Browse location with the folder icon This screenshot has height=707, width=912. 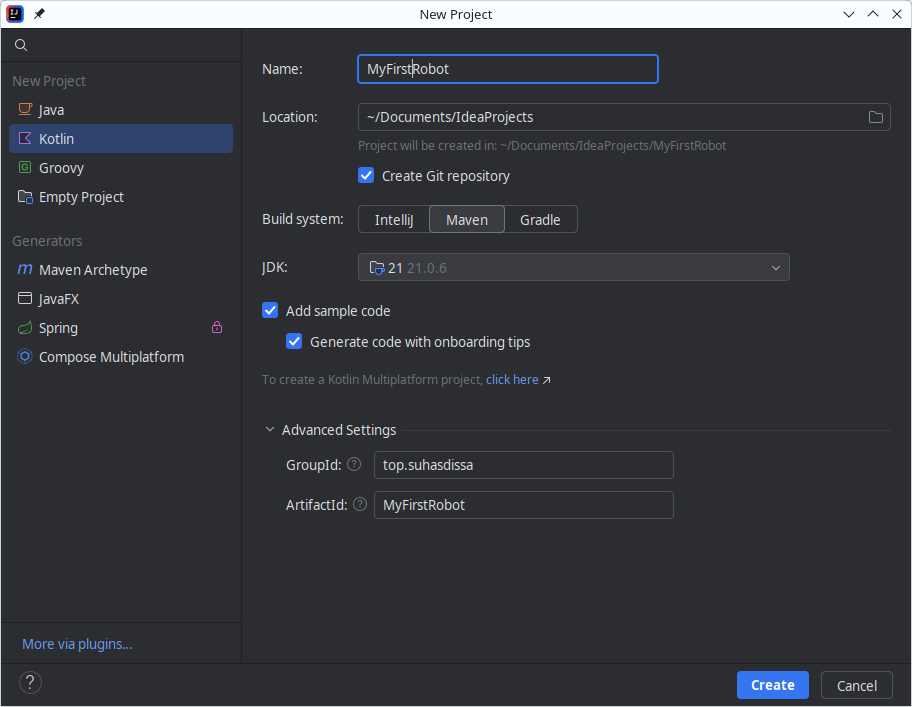pos(875,117)
